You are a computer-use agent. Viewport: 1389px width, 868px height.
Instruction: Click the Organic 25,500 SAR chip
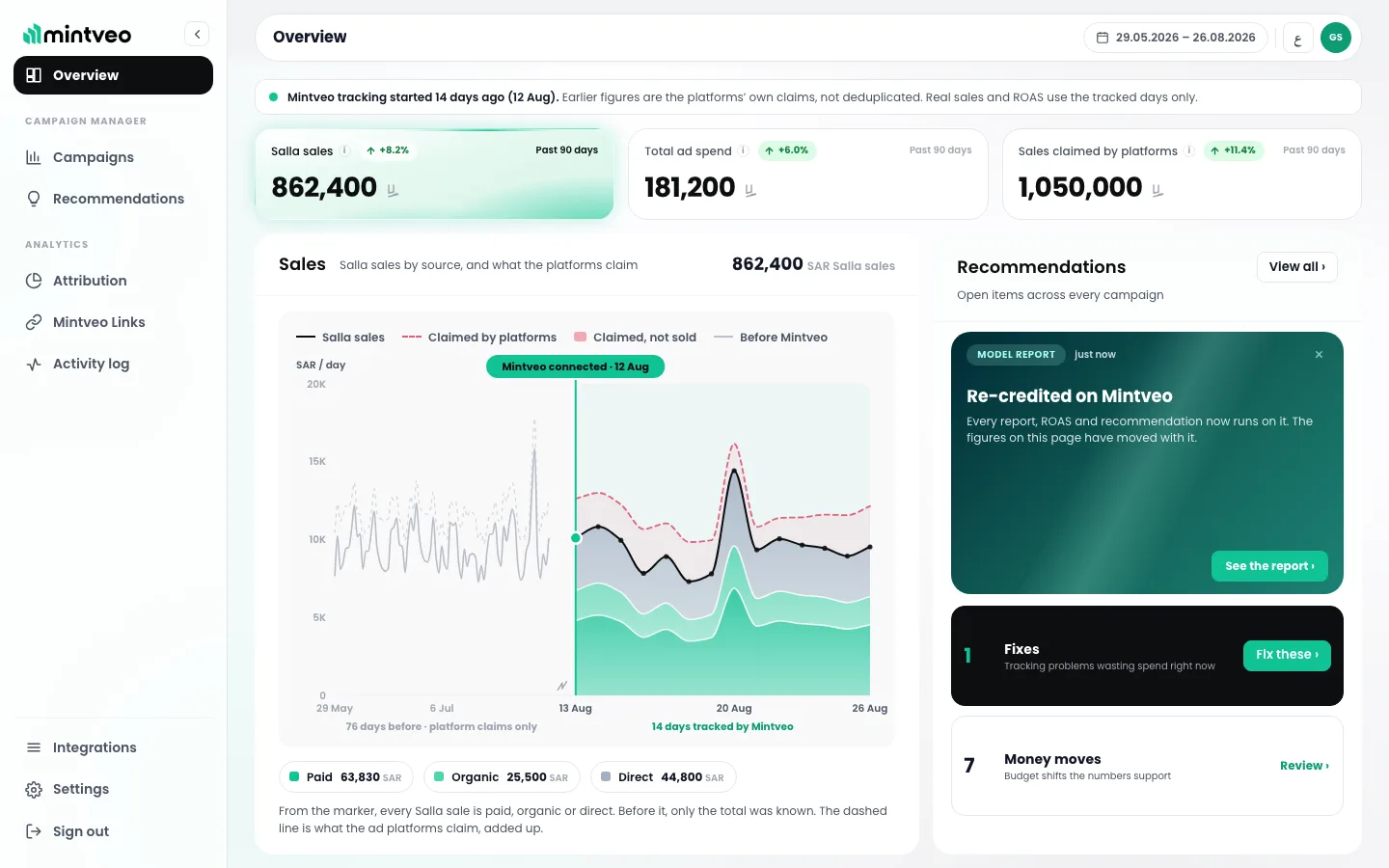pyautogui.click(x=502, y=777)
